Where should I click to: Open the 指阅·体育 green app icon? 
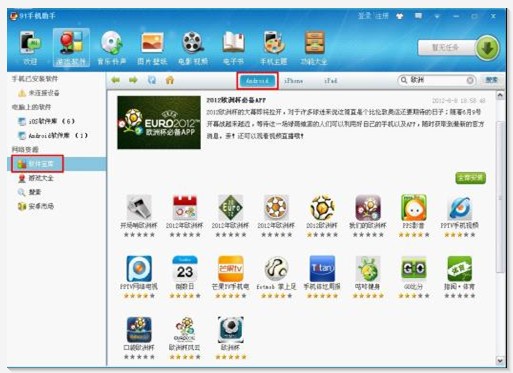(460, 269)
